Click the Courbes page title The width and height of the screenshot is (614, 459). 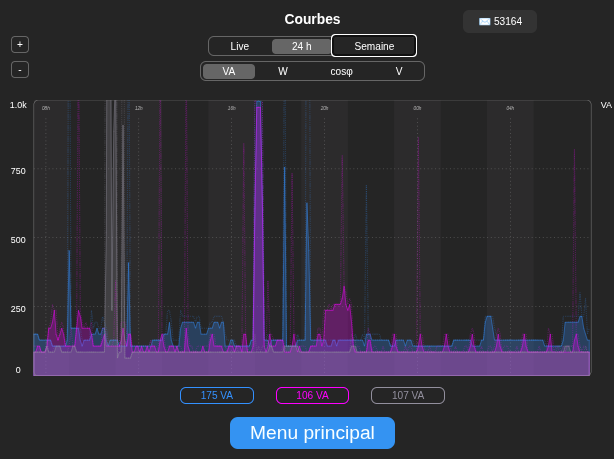pos(312,19)
